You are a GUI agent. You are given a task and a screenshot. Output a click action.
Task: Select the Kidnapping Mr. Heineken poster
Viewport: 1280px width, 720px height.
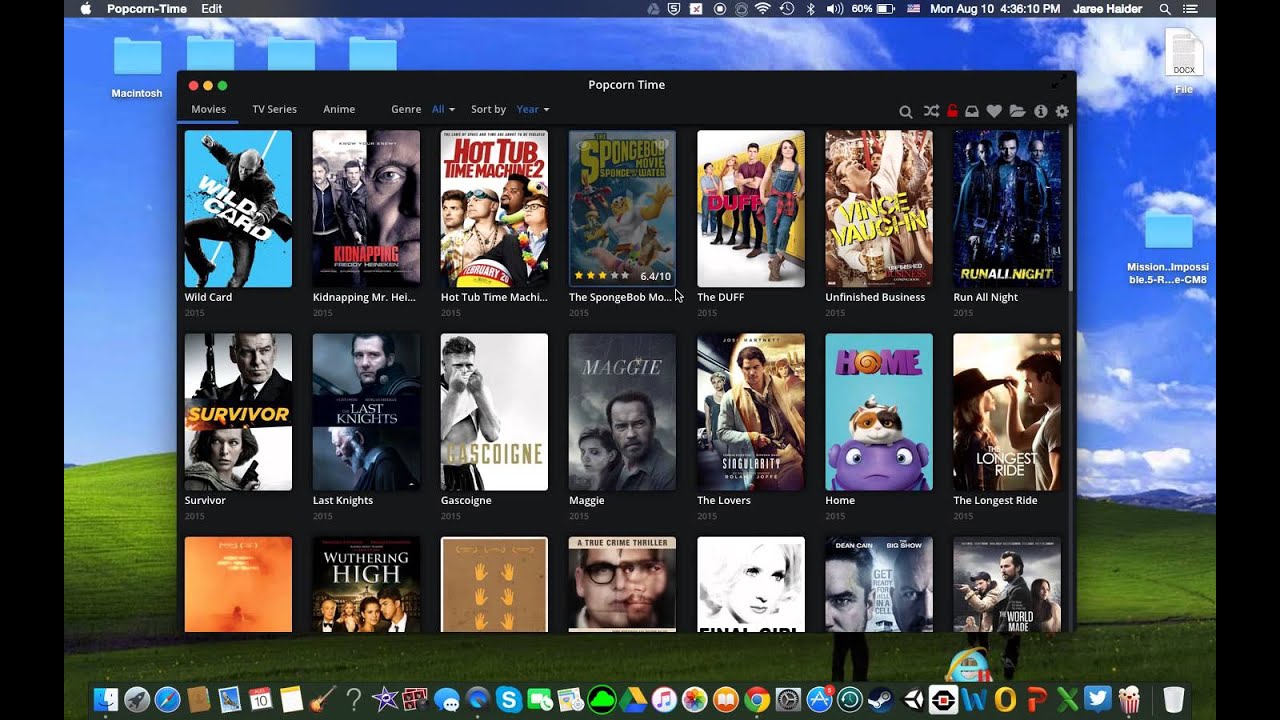tap(366, 209)
